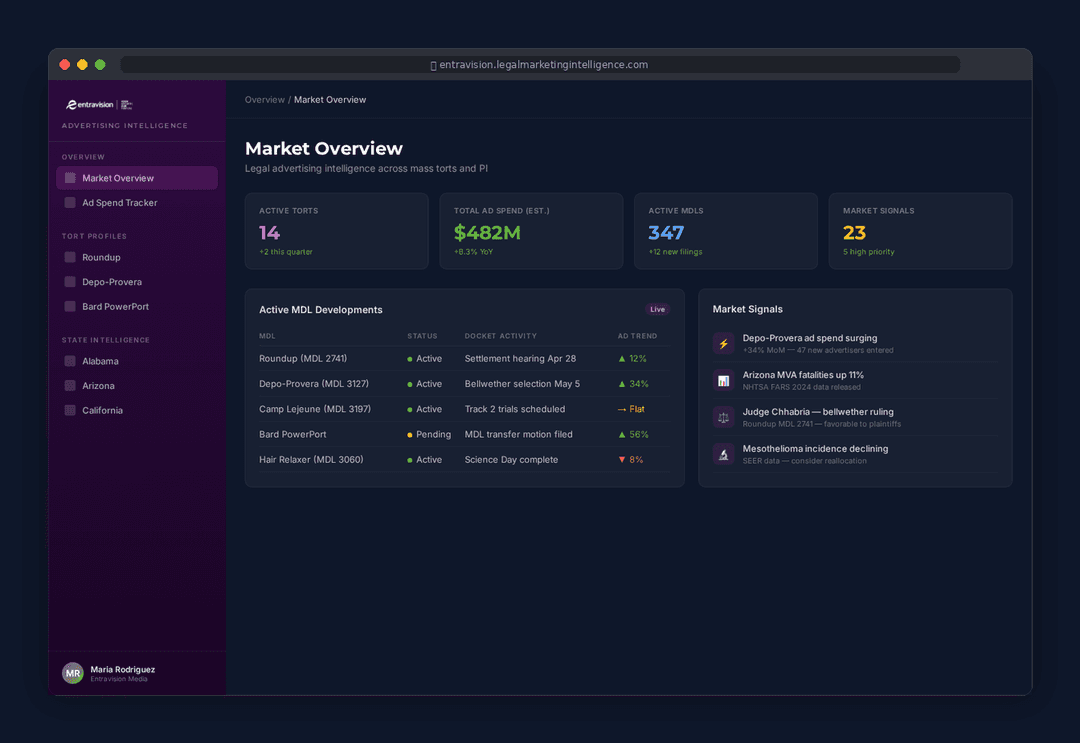Click the California sidebar icon
The image size is (1080, 743).
70,410
